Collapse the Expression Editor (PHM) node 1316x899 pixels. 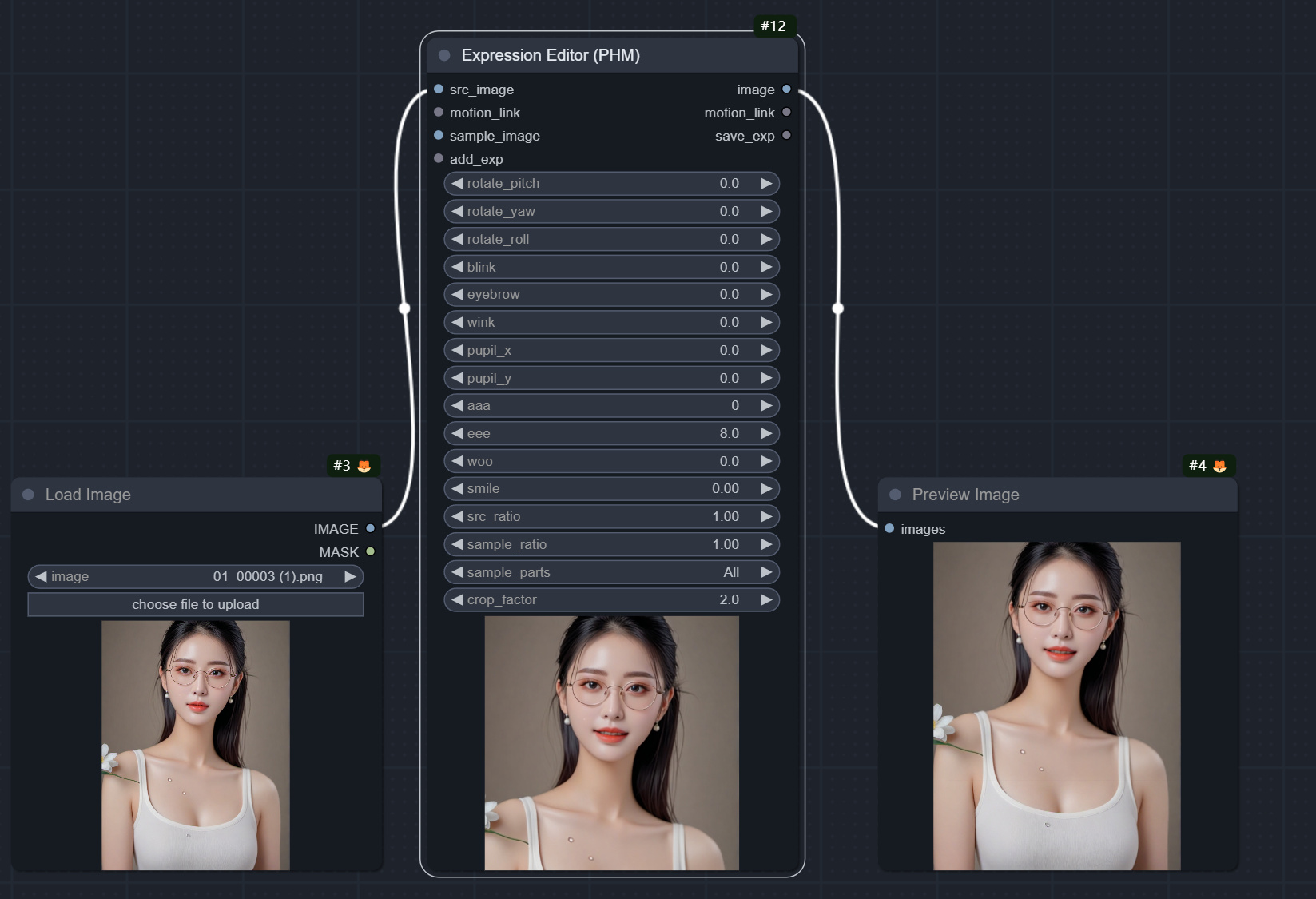pos(444,54)
